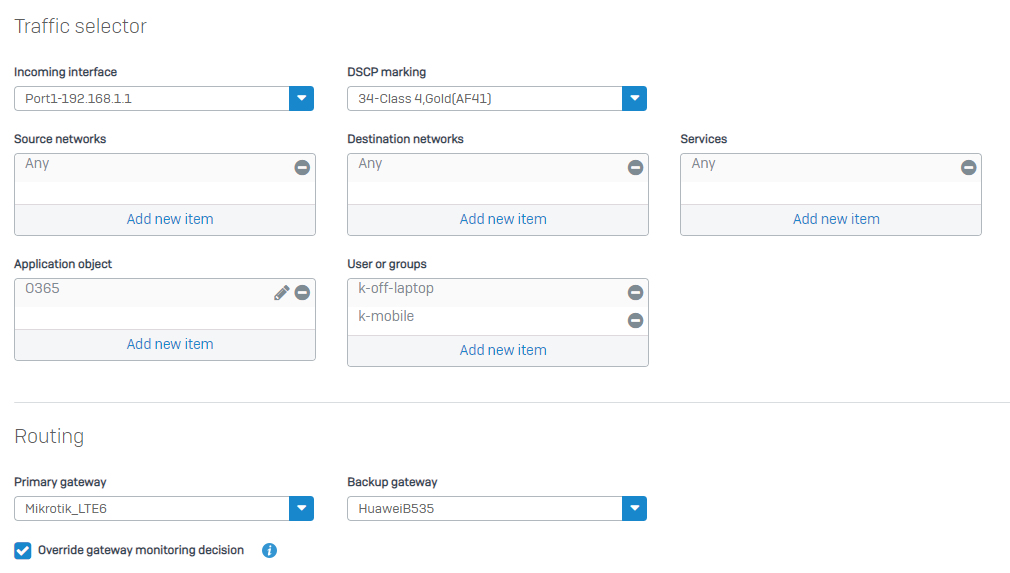Add new item to Source networks
This screenshot has width=1010, height=573.
(170, 220)
